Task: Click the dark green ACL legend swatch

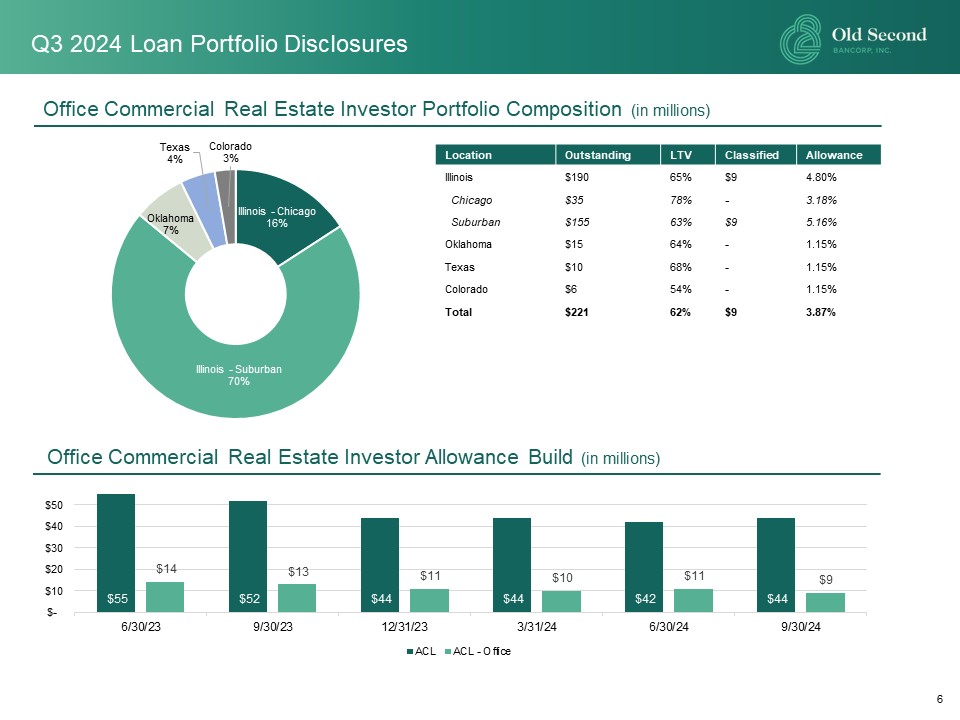Action: 408,652
